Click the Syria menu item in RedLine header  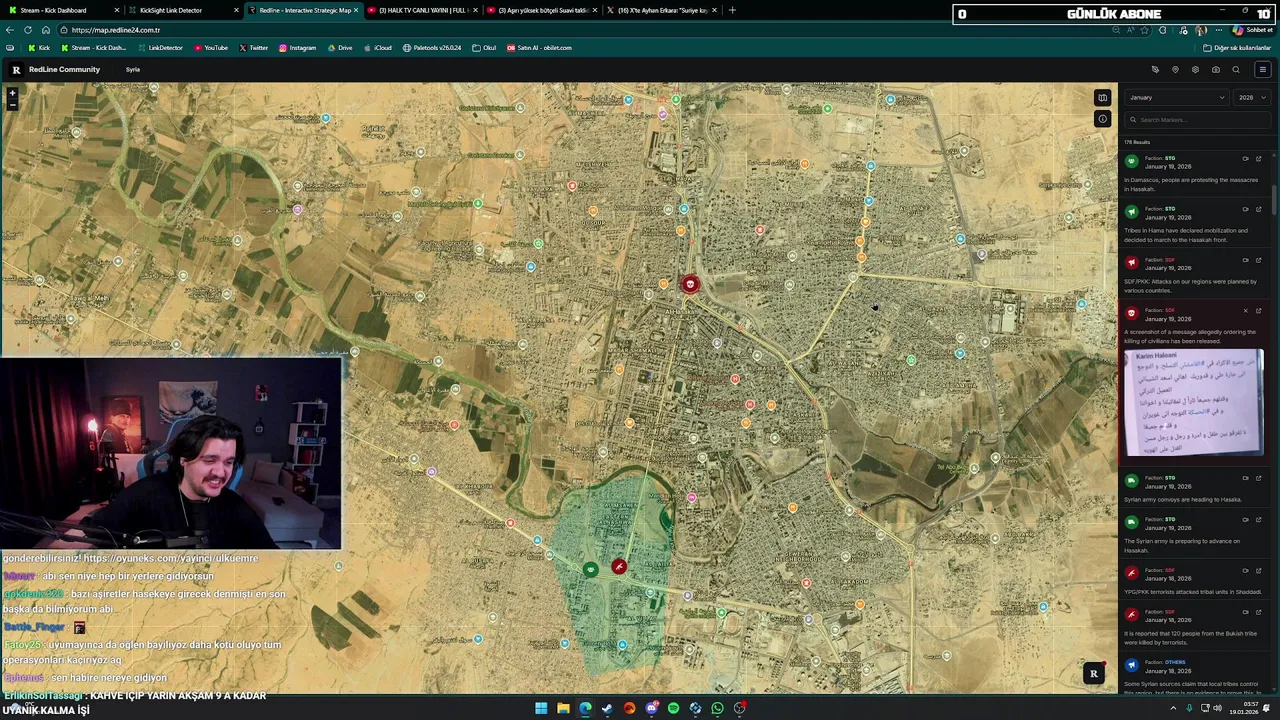click(133, 70)
